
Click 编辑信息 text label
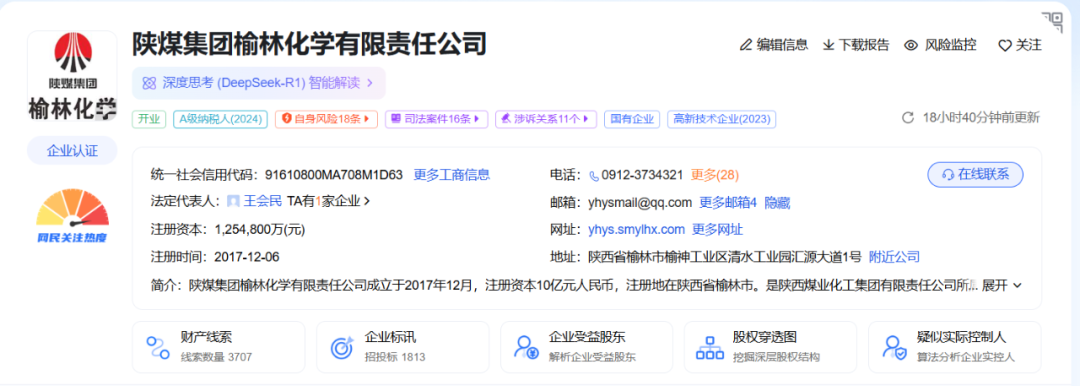pyautogui.click(x=782, y=45)
